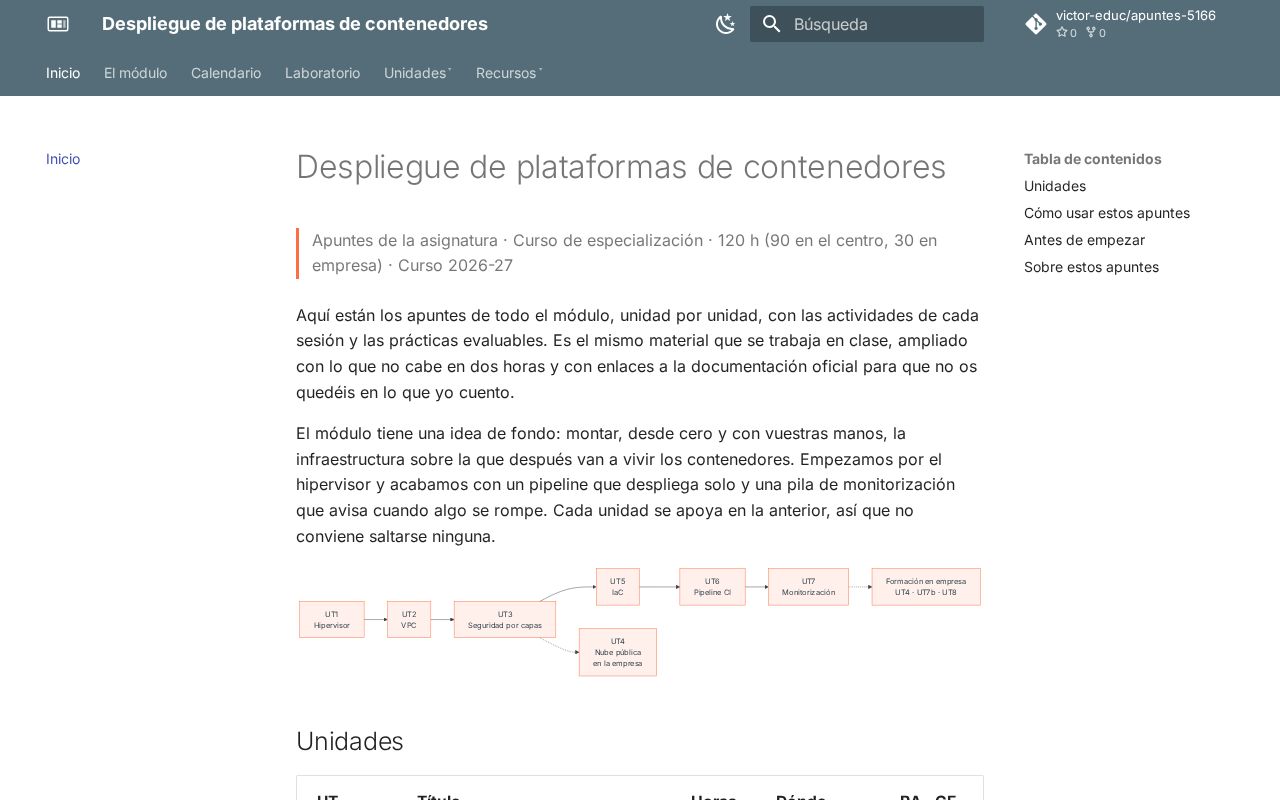Click the Unidades section heading
The width and height of the screenshot is (1280, 800).
(350, 741)
